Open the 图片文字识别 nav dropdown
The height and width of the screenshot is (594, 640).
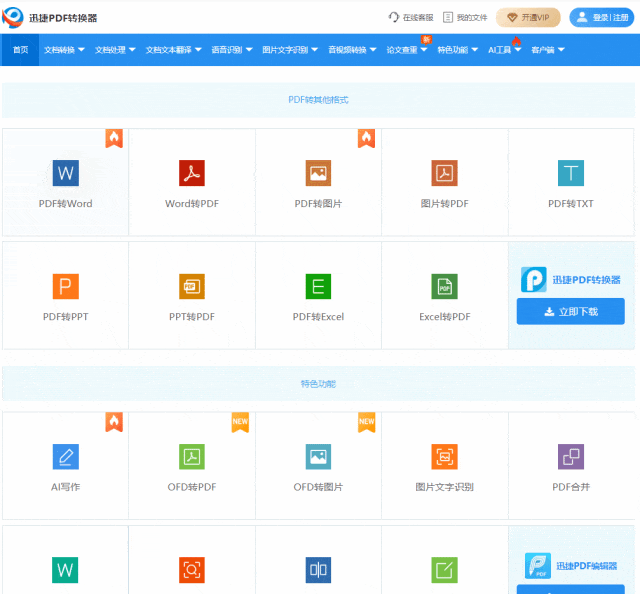[290, 50]
